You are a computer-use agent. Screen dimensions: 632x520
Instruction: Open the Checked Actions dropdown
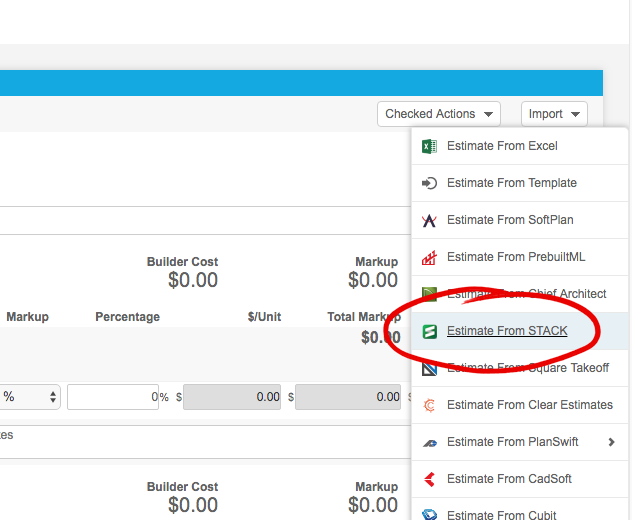(439, 114)
